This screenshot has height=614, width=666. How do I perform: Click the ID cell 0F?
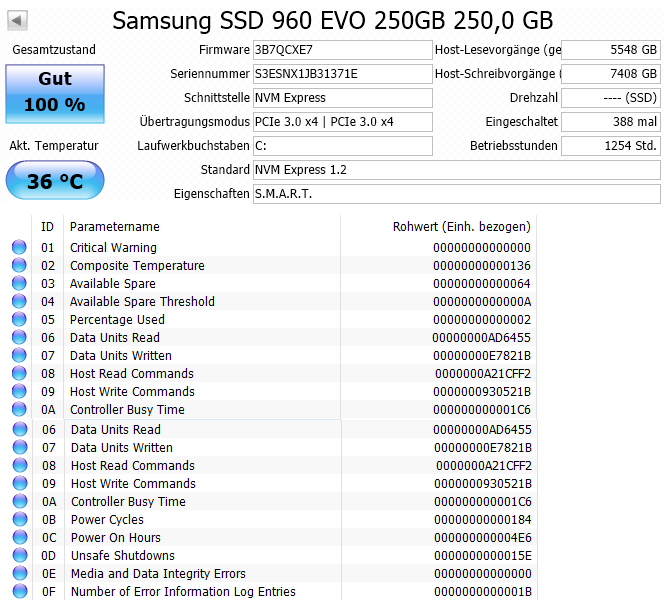pos(49,591)
